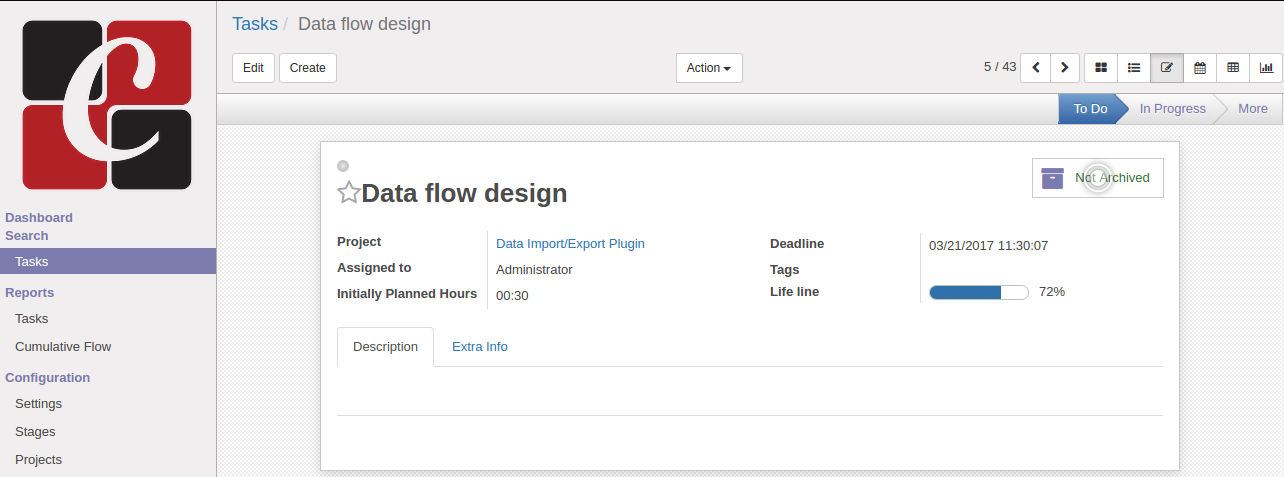Go to next task record
This screenshot has height=477, width=1284.
[1065, 68]
